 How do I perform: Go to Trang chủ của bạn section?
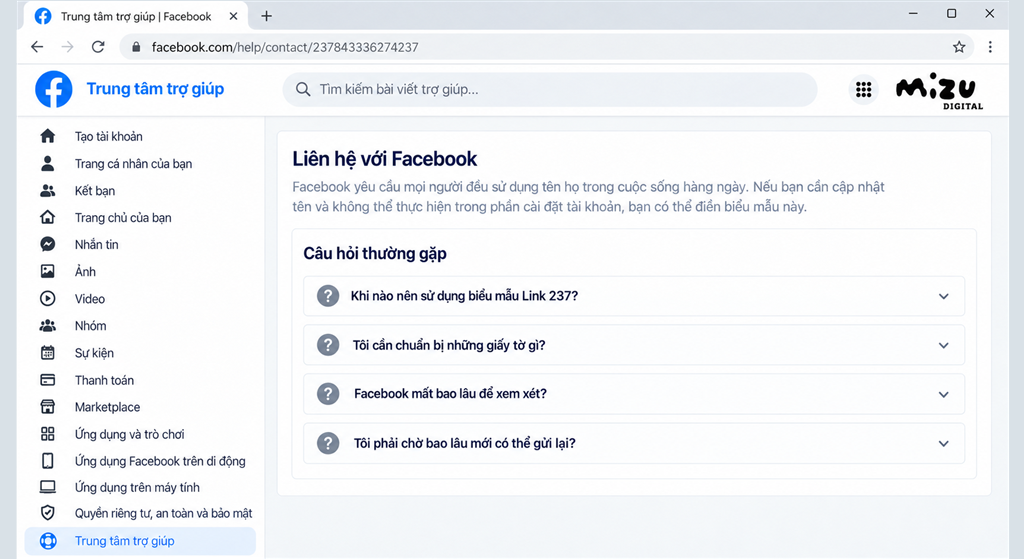tap(123, 217)
